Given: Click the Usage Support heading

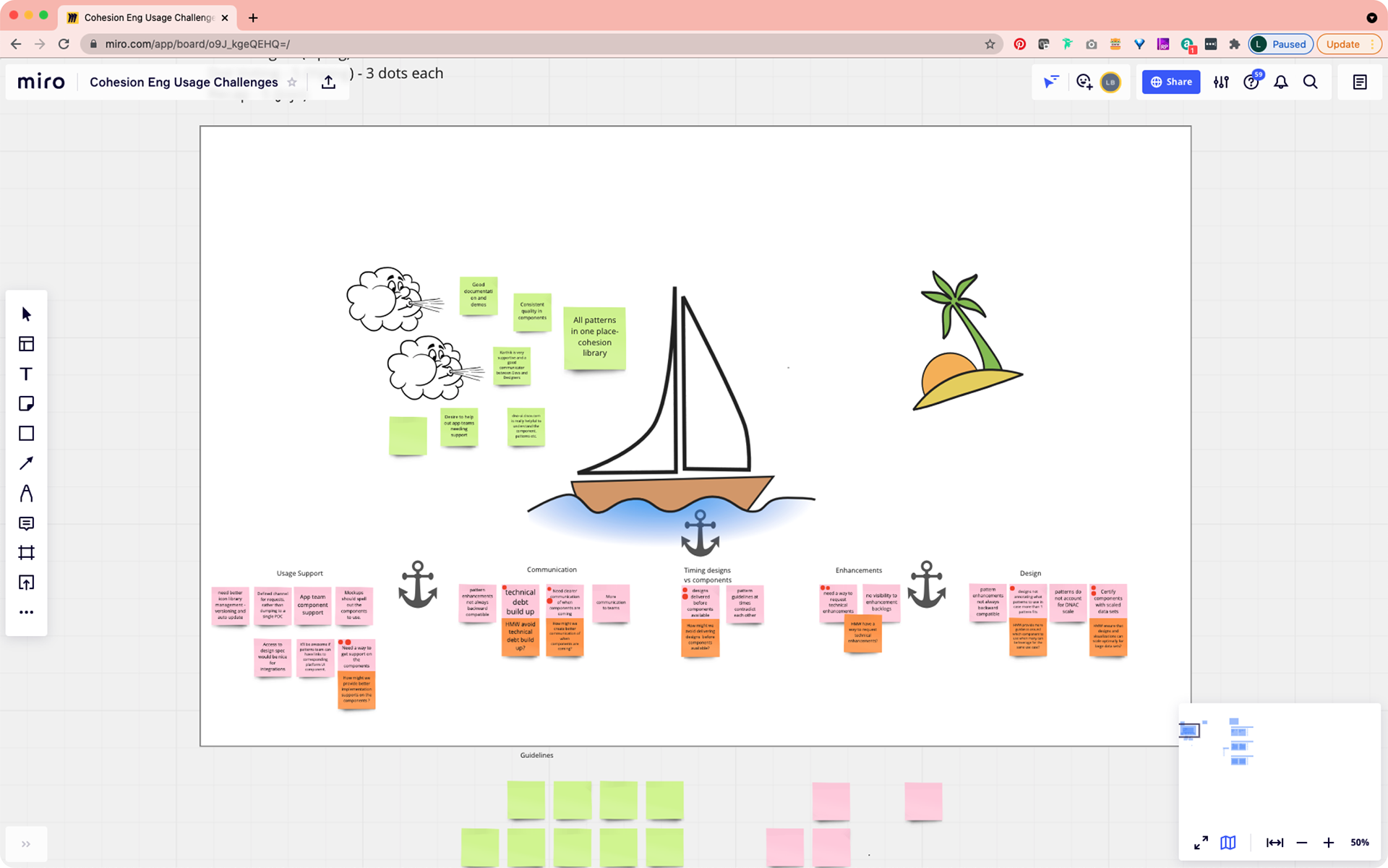Looking at the screenshot, I should point(299,573).
